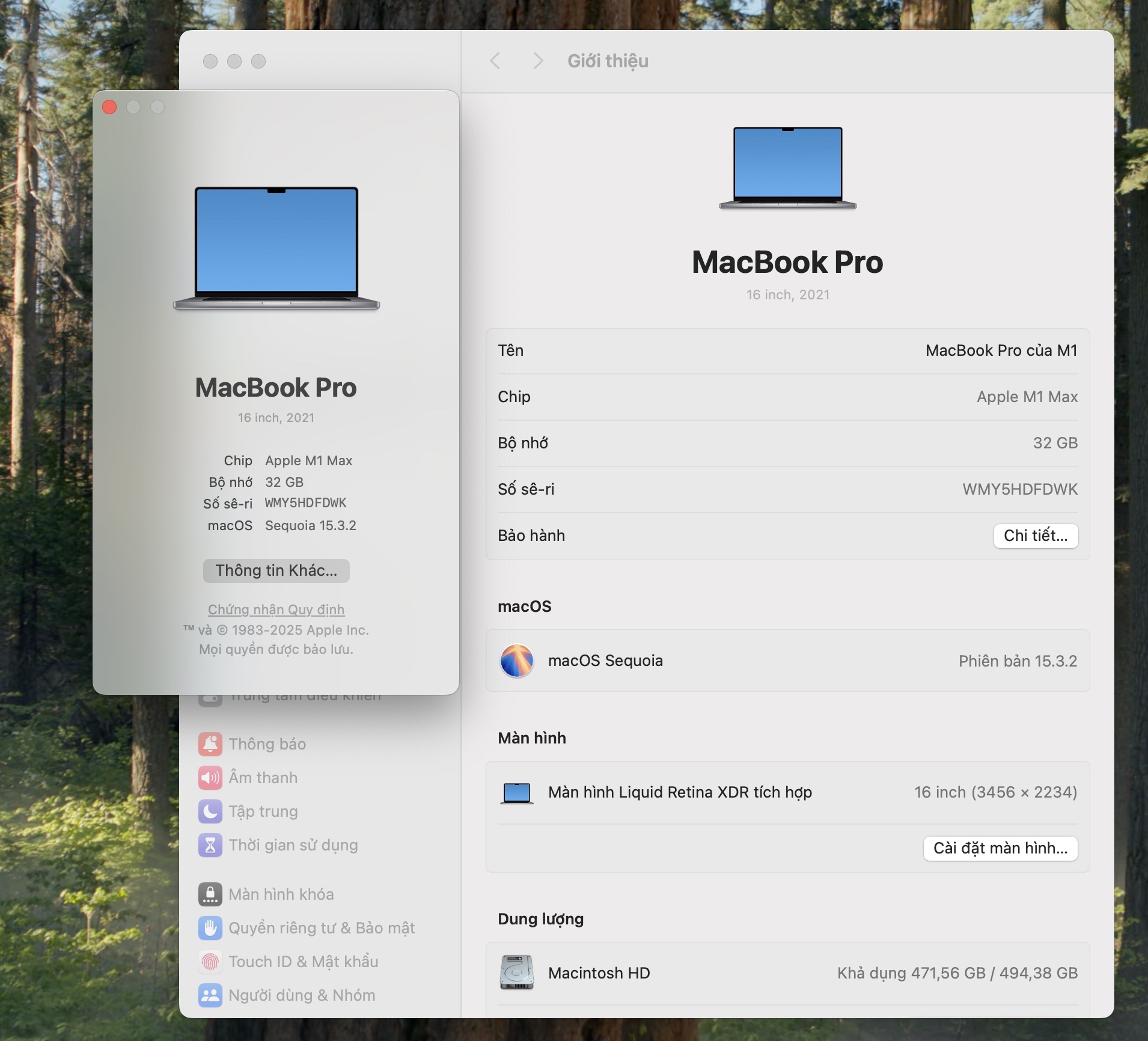Click the Thông tin Khác... button
1148x1041 pixels.
click(x=276, y=570)
